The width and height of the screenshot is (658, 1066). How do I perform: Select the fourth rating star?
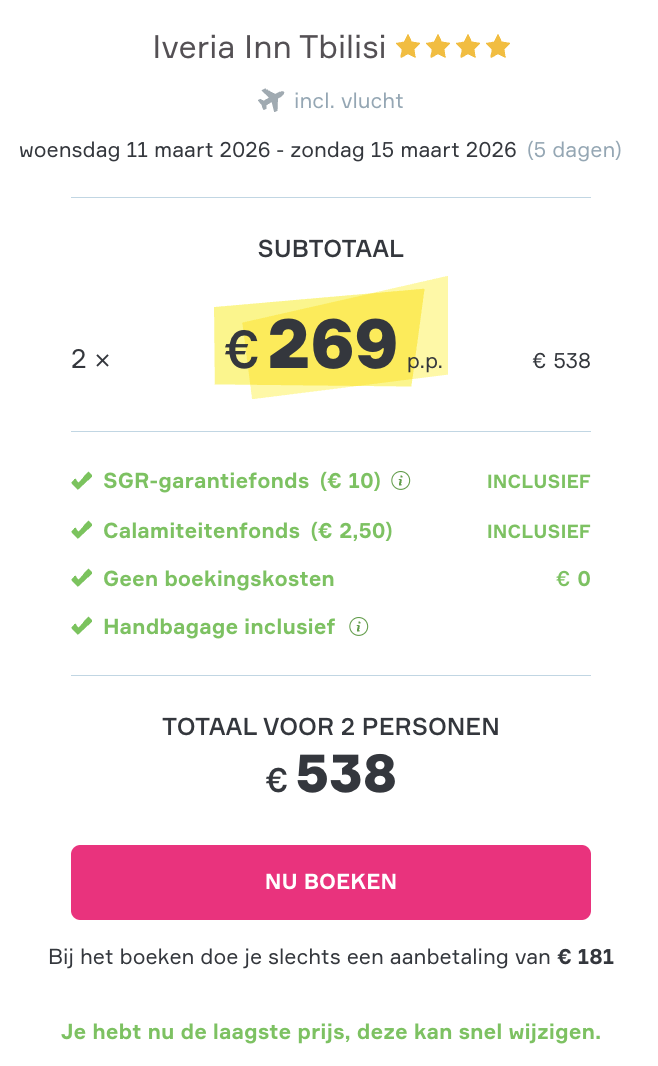pyautogui.click(x=498, y=46)
